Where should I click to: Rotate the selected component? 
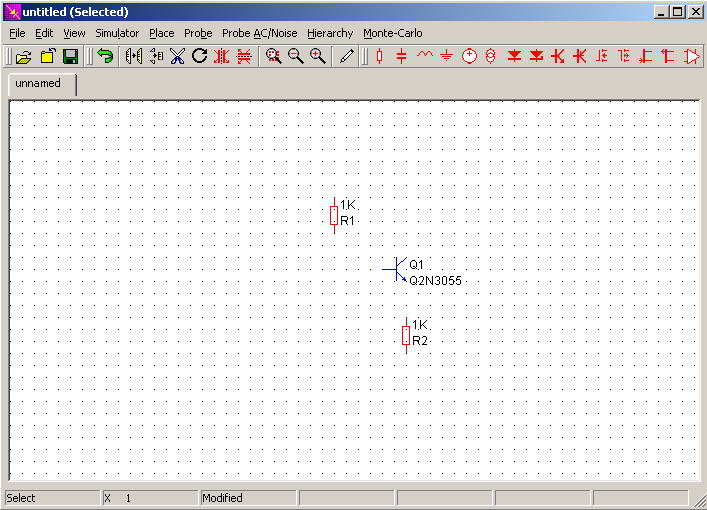[x=199, y=56]
